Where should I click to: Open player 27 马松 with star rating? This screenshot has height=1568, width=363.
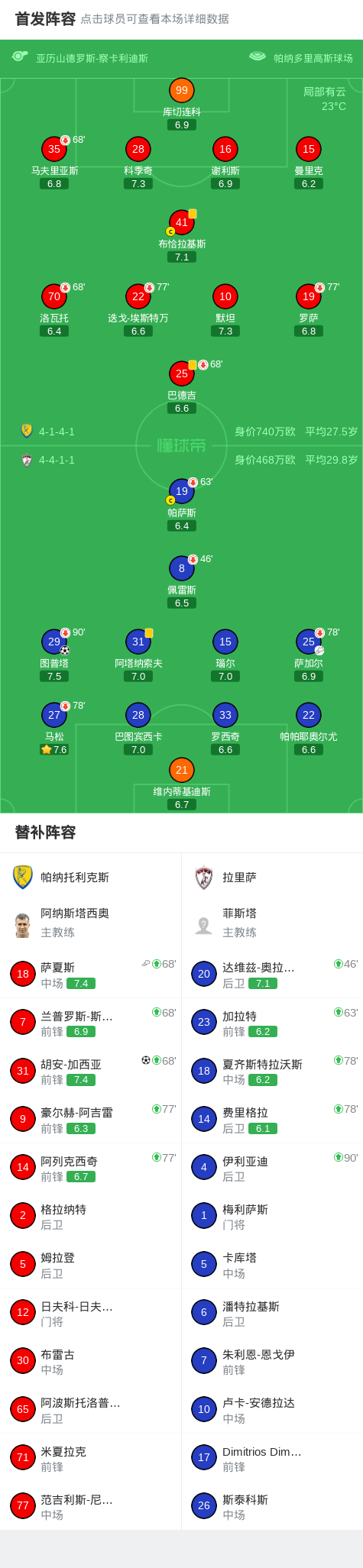pos(54,715)
